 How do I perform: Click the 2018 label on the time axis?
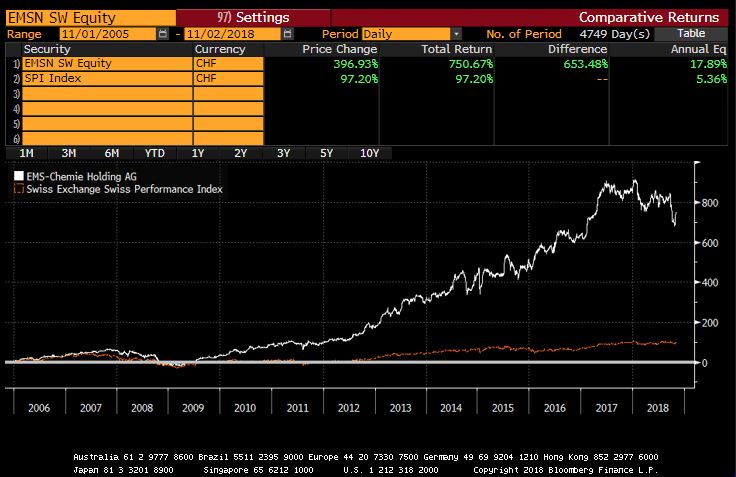point(658,408)
